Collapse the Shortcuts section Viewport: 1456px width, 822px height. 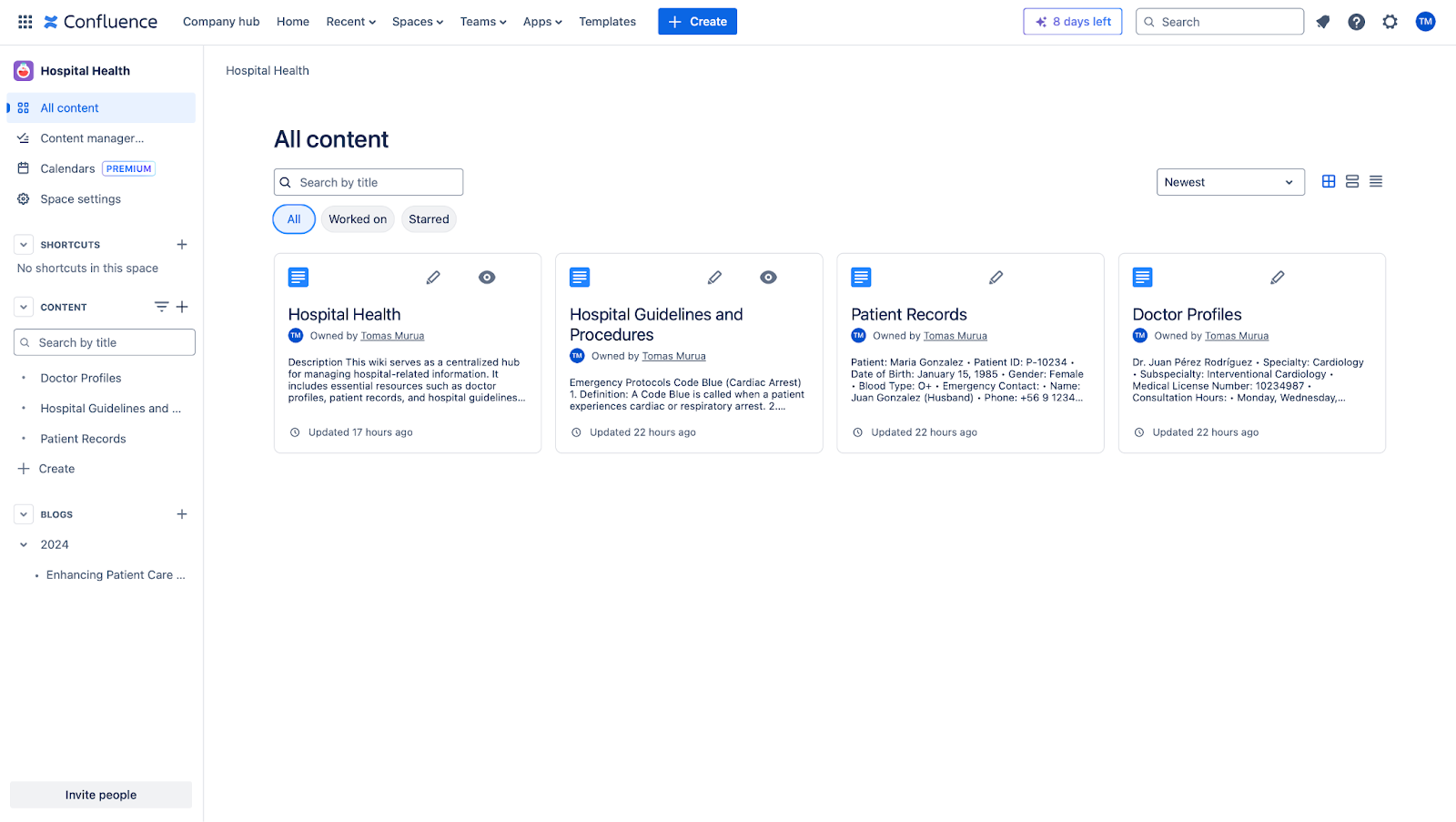pyautogui.click(x=24, y=245)
